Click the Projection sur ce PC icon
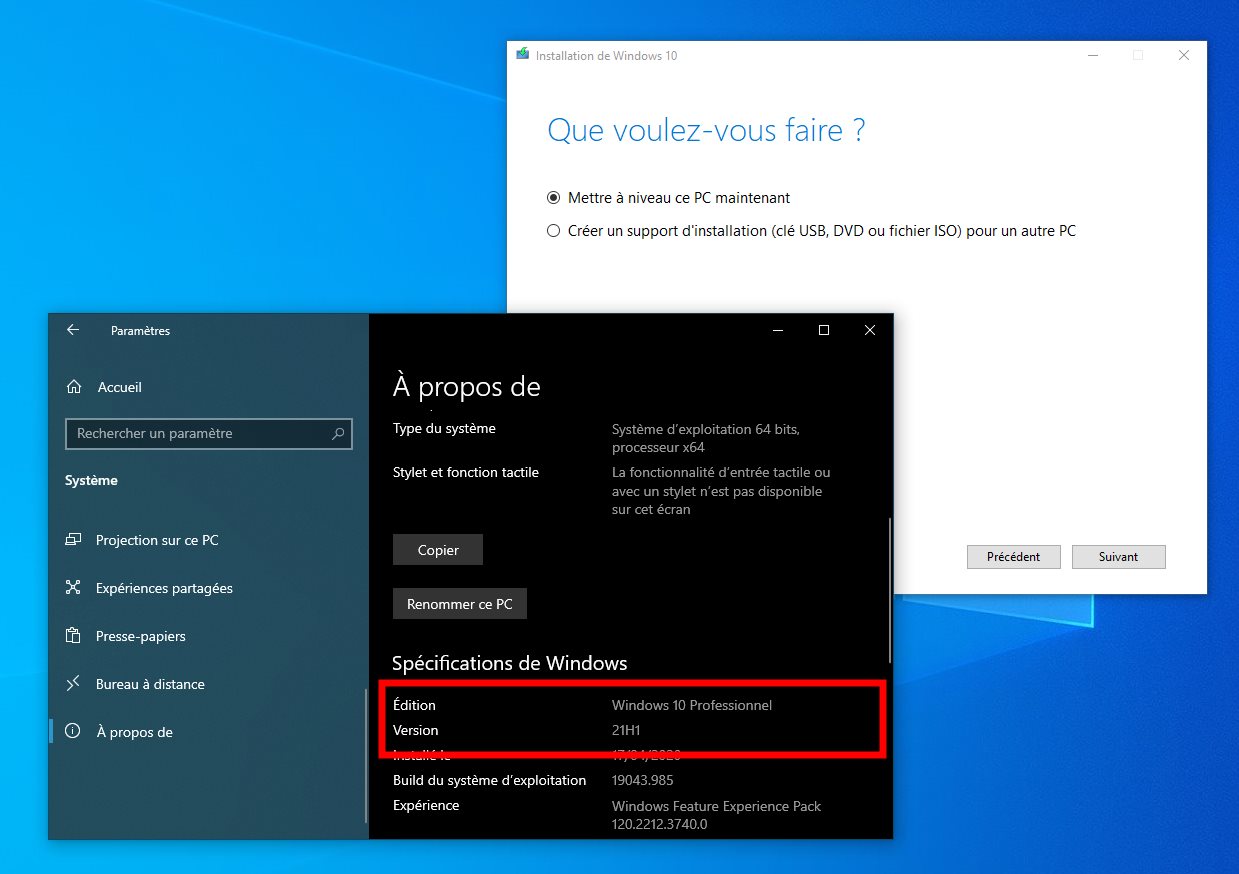Screen dimensions: 1239x874 (73, 540)
